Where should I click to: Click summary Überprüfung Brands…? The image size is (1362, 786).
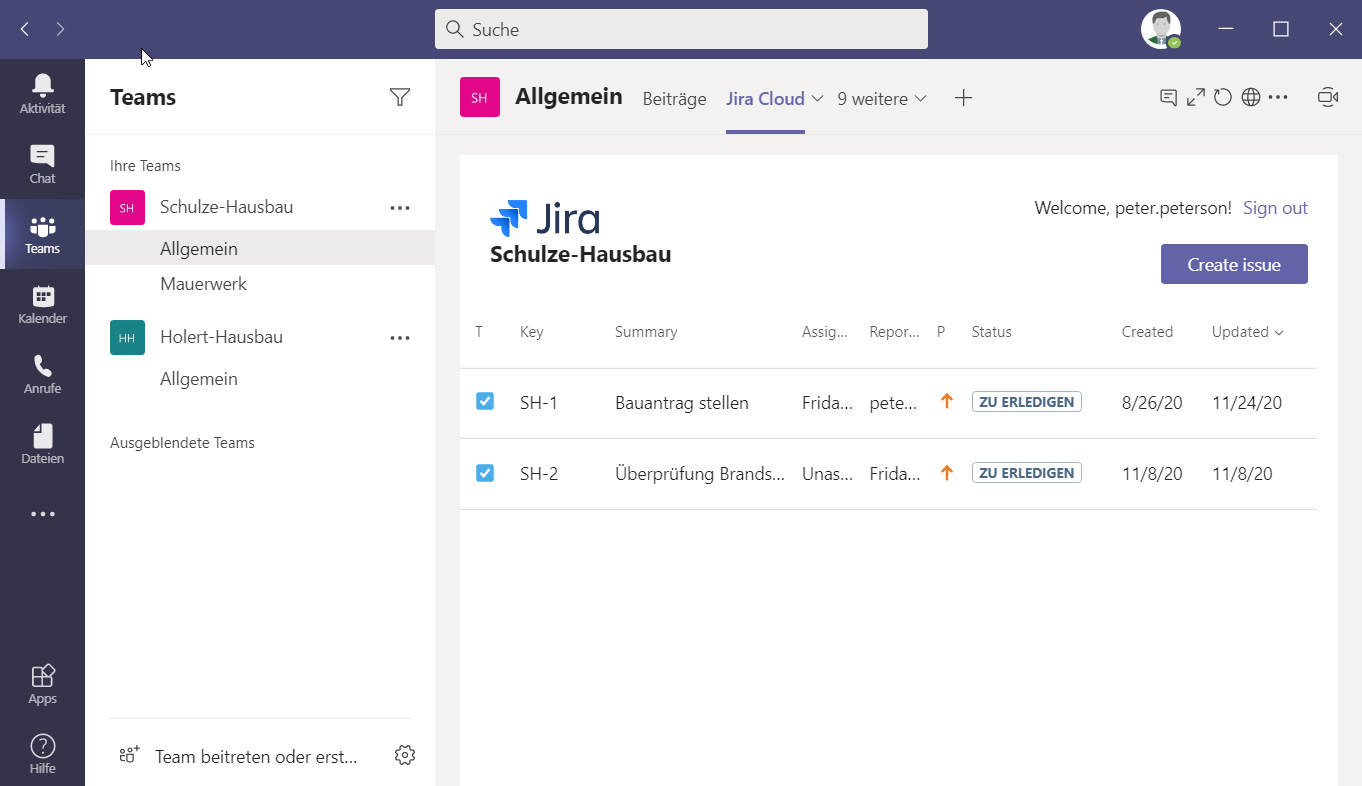(x=700, y=473)
